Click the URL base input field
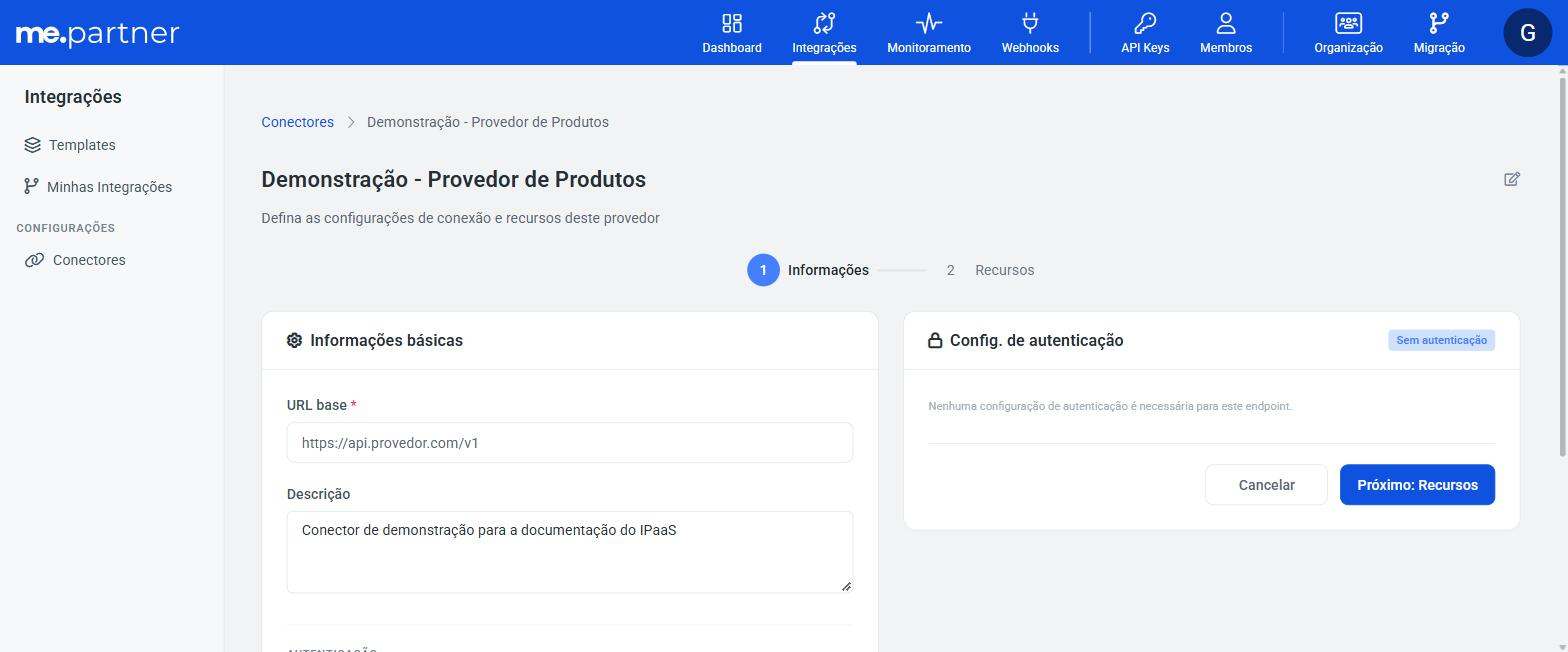1568x652 pixels. pyautogui.click(x=570, y=443)
